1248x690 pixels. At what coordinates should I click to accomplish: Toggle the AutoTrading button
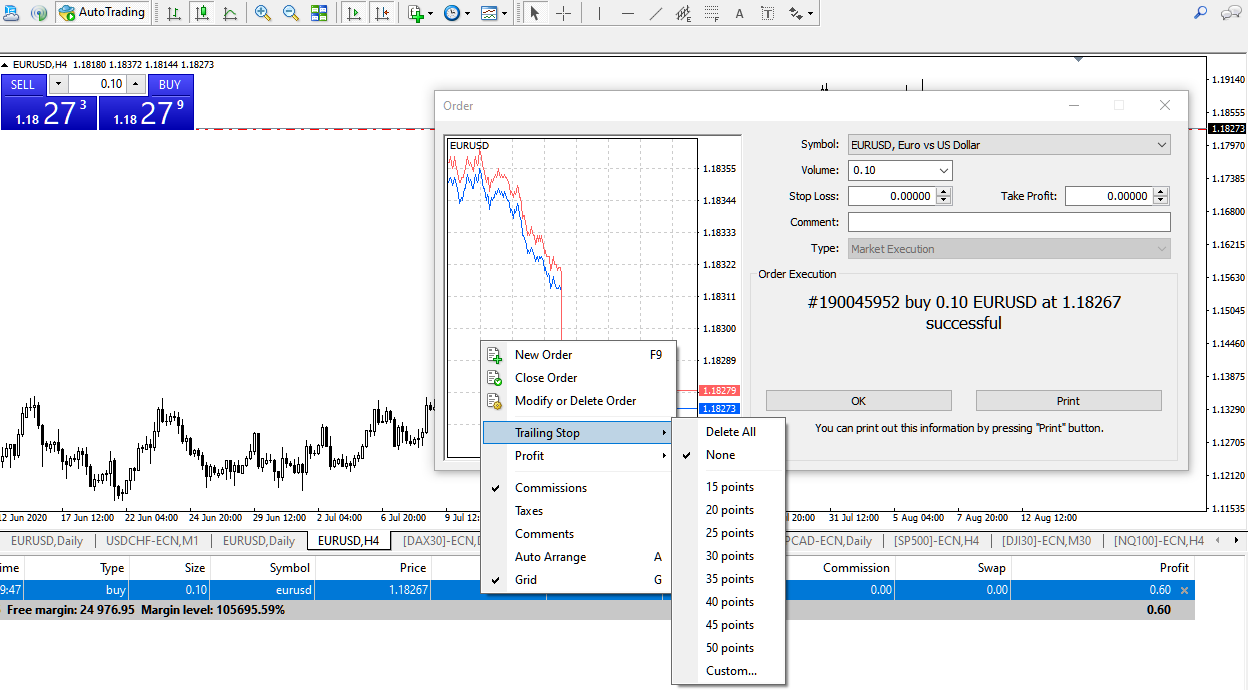tap(103, 13)
